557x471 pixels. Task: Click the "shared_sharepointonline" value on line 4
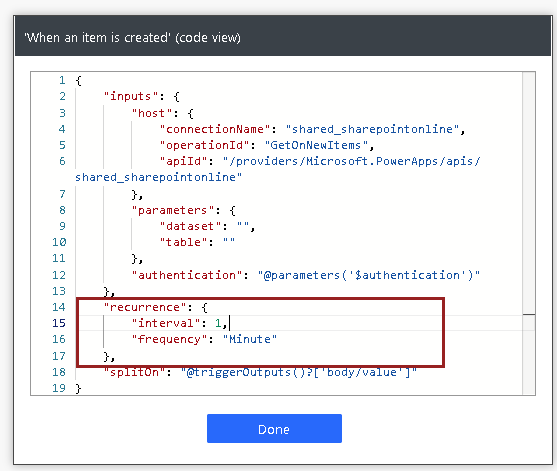[372, 129]
